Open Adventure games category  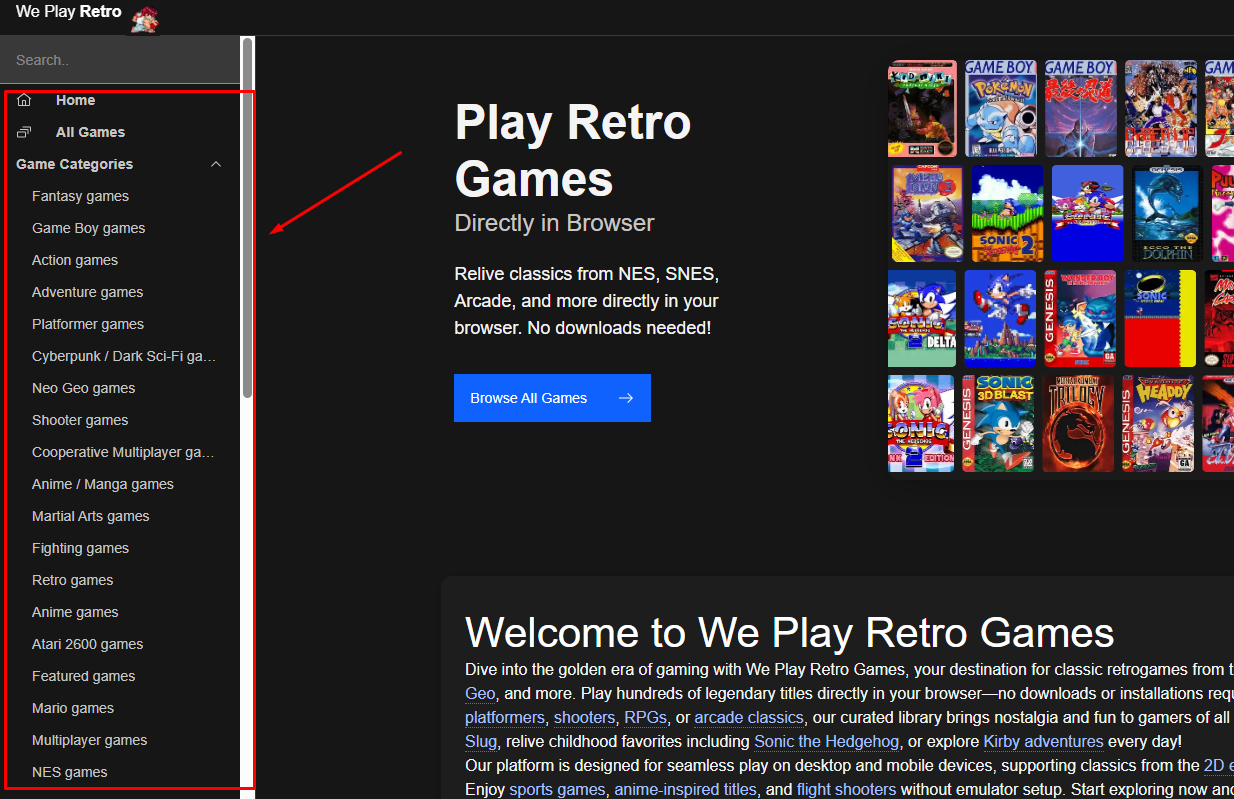coord(88,292)
